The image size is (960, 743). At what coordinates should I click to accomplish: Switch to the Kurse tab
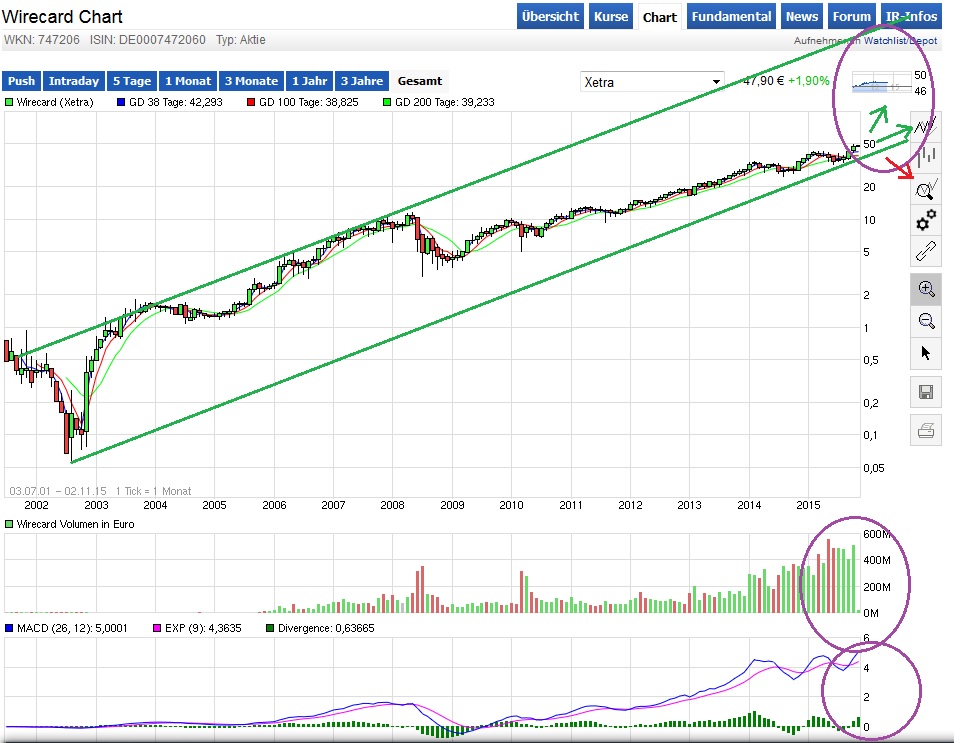point(611,17)
